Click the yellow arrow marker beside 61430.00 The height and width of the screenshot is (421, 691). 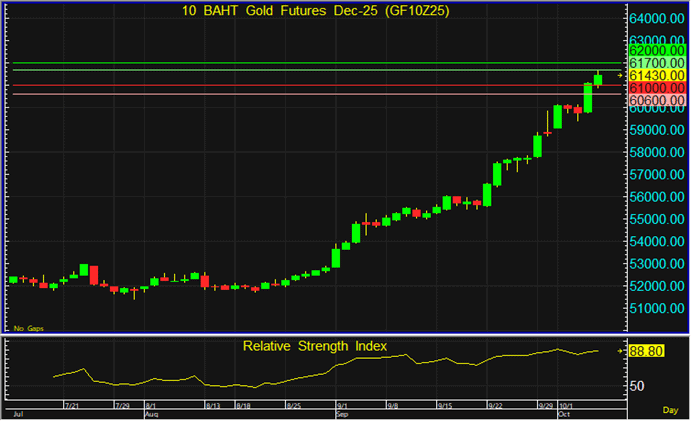[620, 75]
